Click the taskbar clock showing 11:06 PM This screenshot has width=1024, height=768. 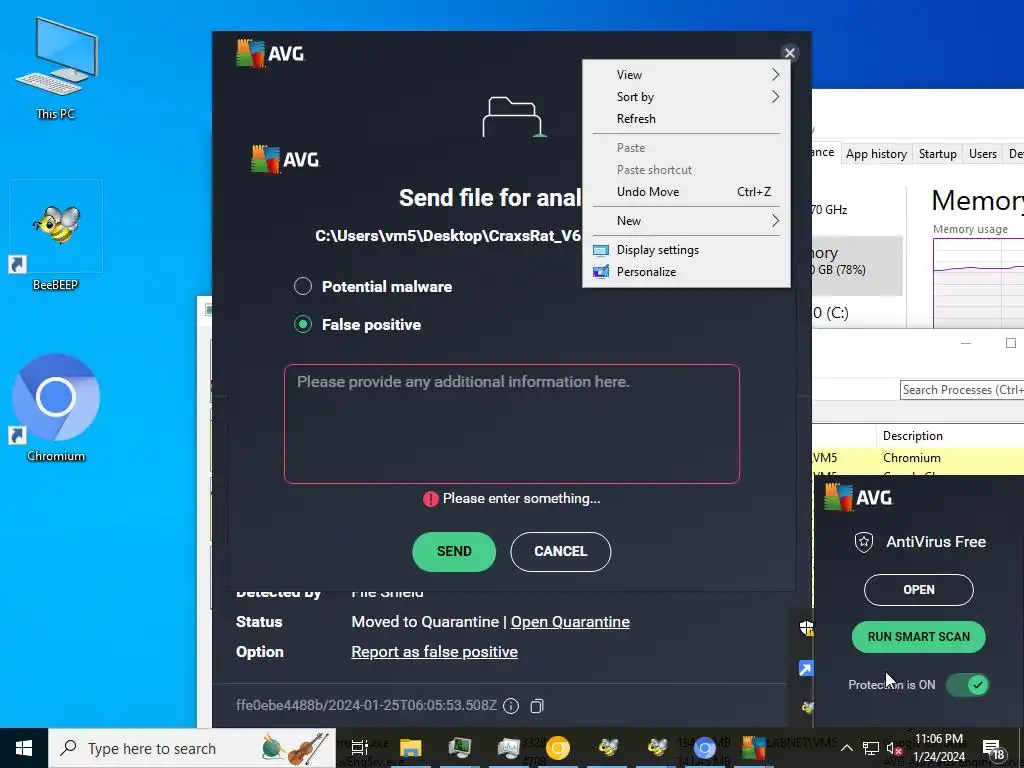coord(938,748)
